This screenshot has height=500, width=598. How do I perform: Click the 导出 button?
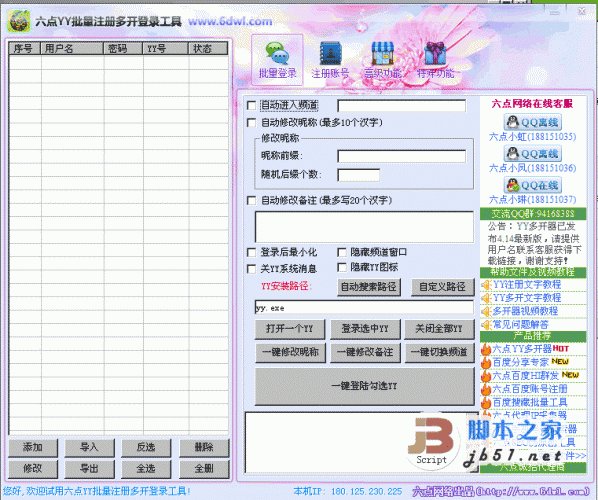pos(89,469)
